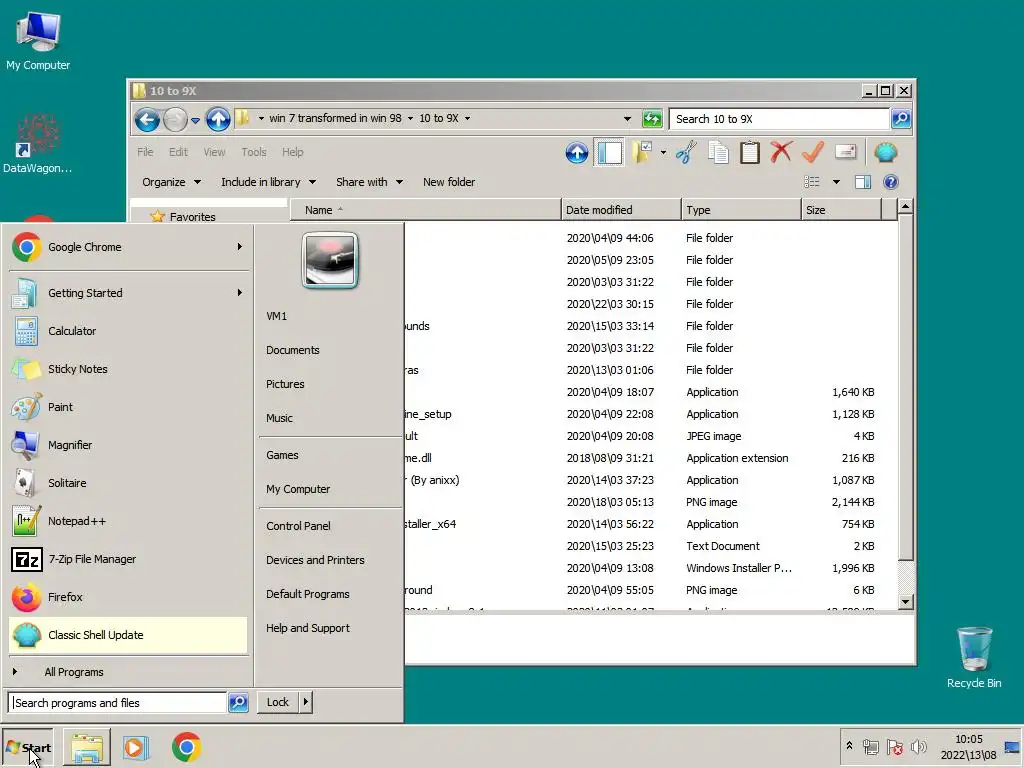The image size is (1024, 768).
Task: Launch Paint from the Start menu
Action: point(129,407)
